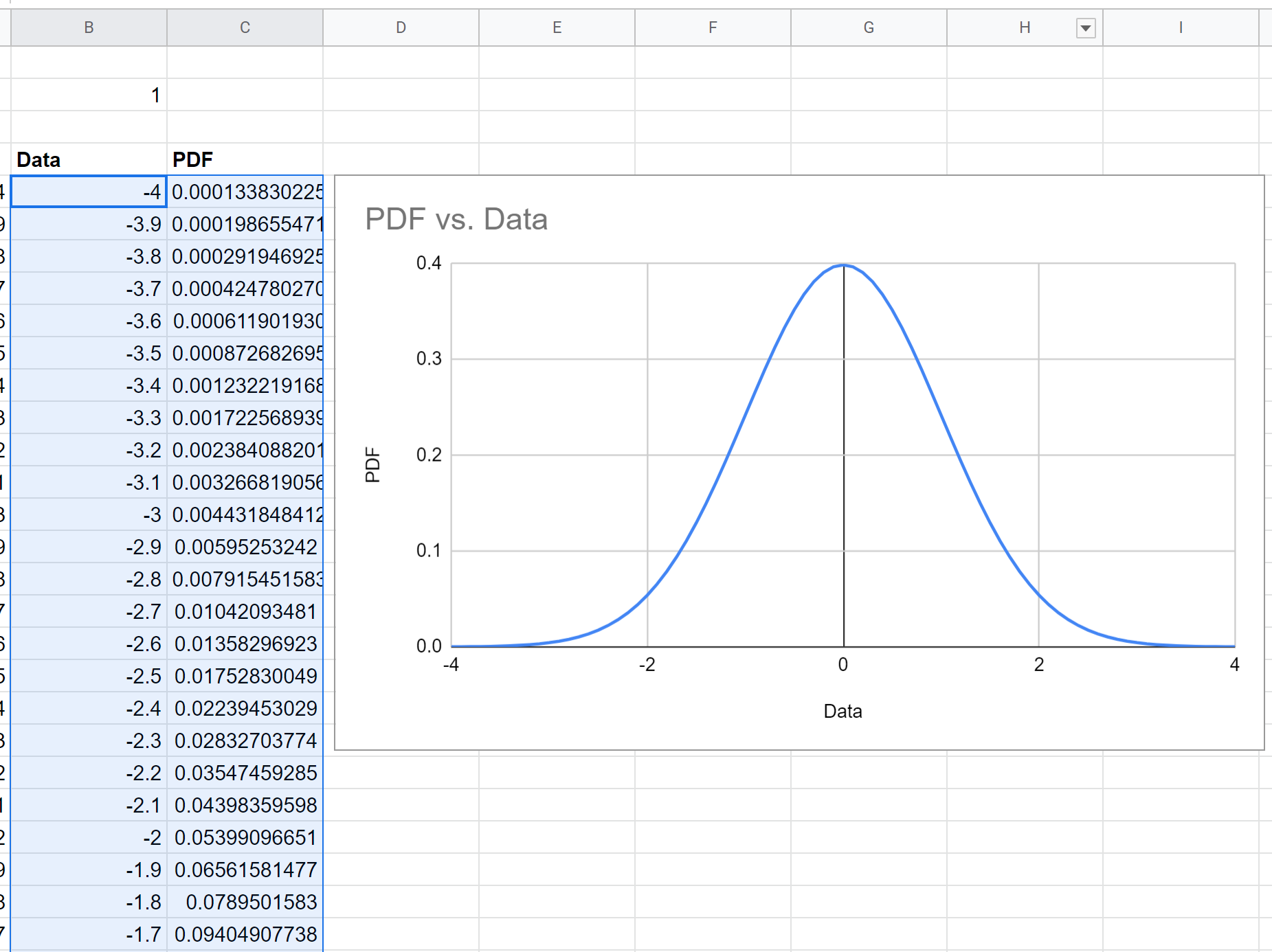Click the column D header
This screenshot has height=952, width=1272.
pyautogui.click(x=401, y=27)
